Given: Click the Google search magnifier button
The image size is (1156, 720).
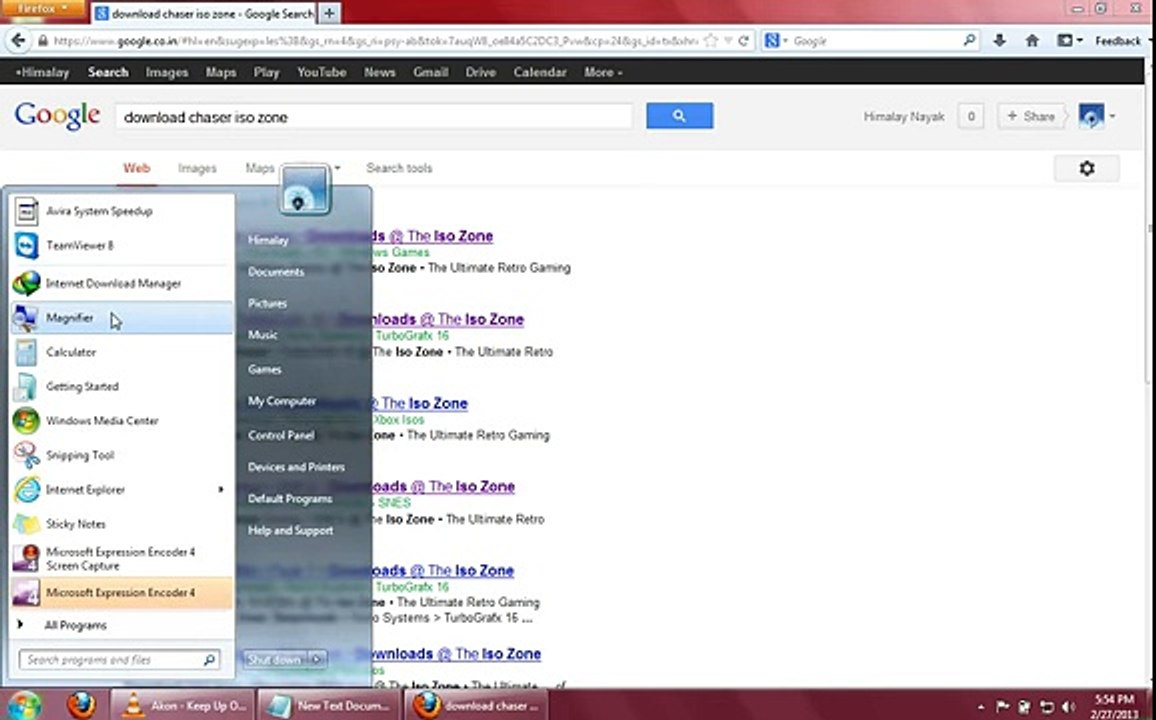Looking at the screenshot, I should [x=680, y=116].
